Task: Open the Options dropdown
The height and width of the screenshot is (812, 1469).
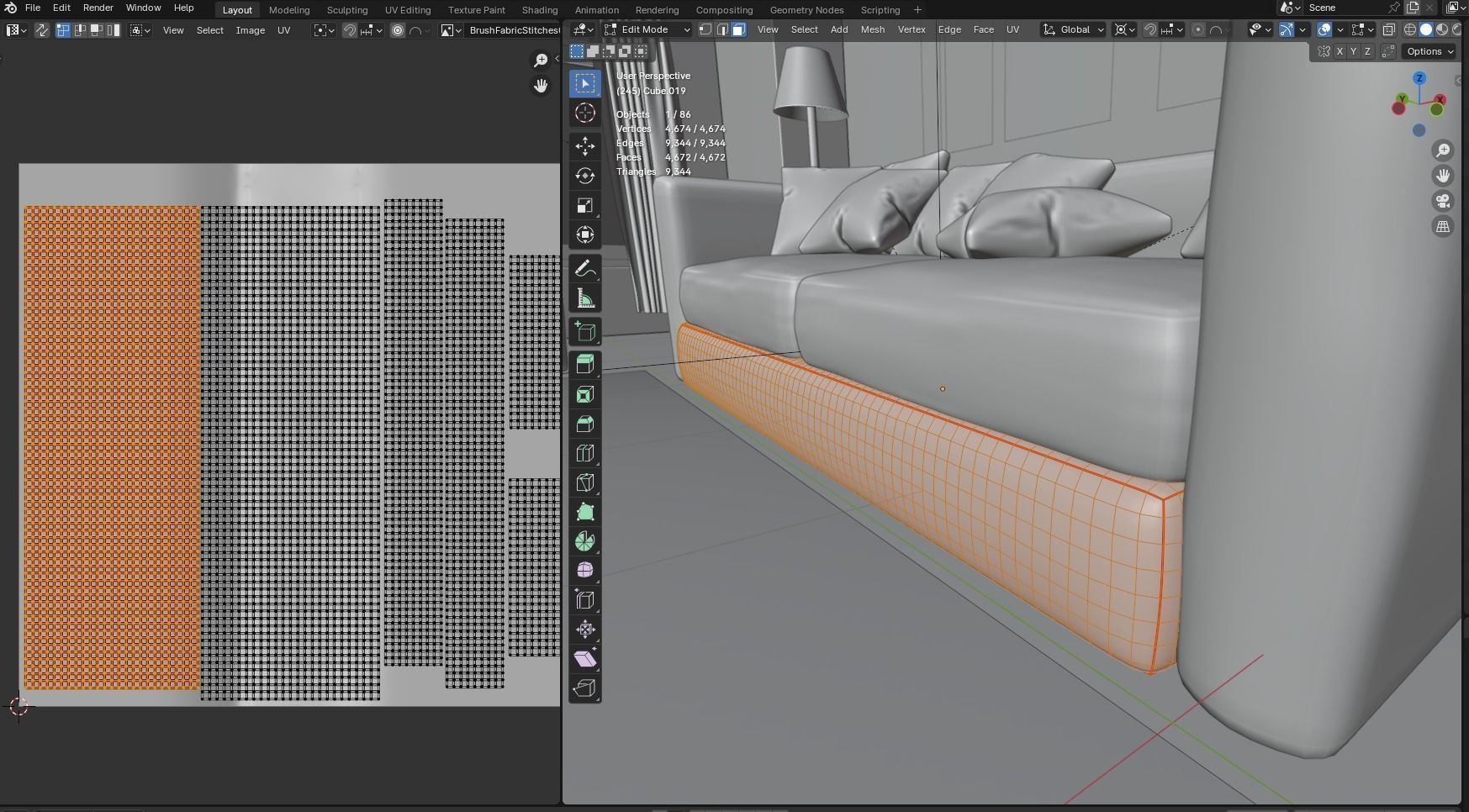Action: (x=1429, y=51)
